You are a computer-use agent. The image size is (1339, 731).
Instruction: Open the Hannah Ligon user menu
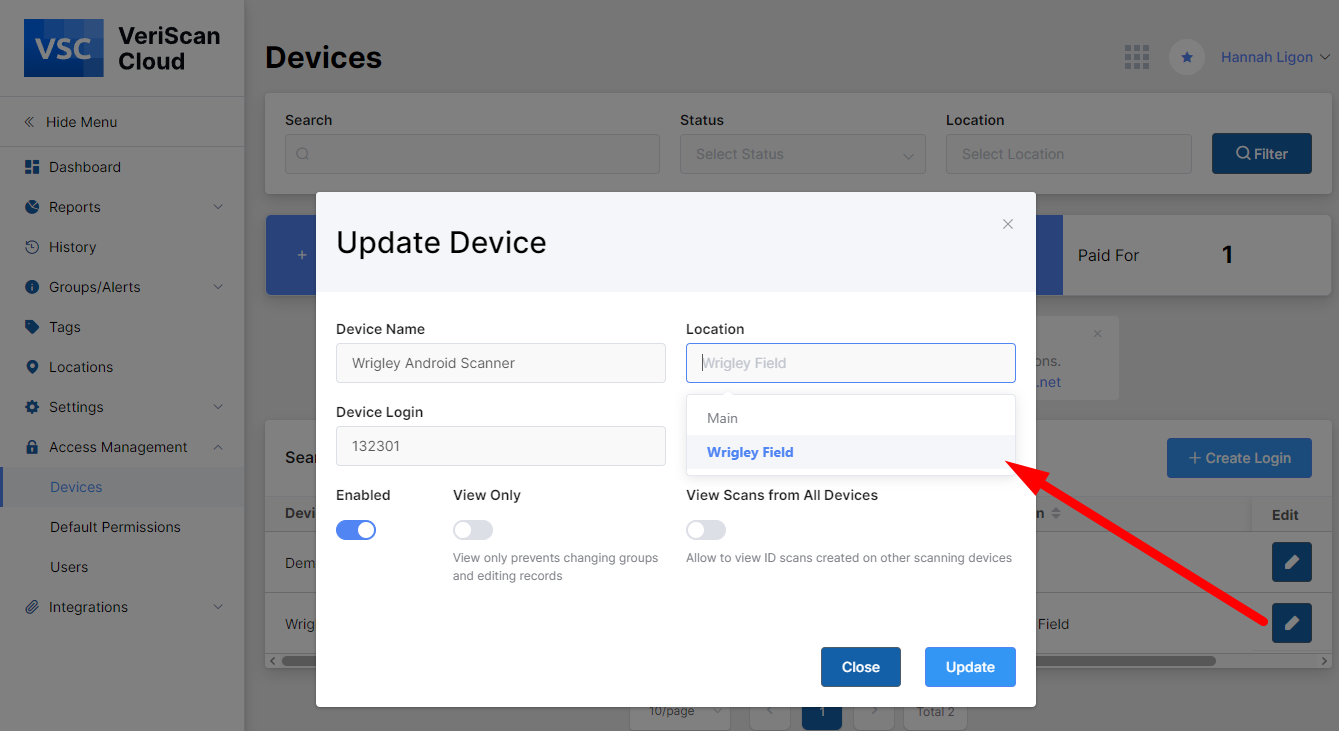[x=1275, y=57]
